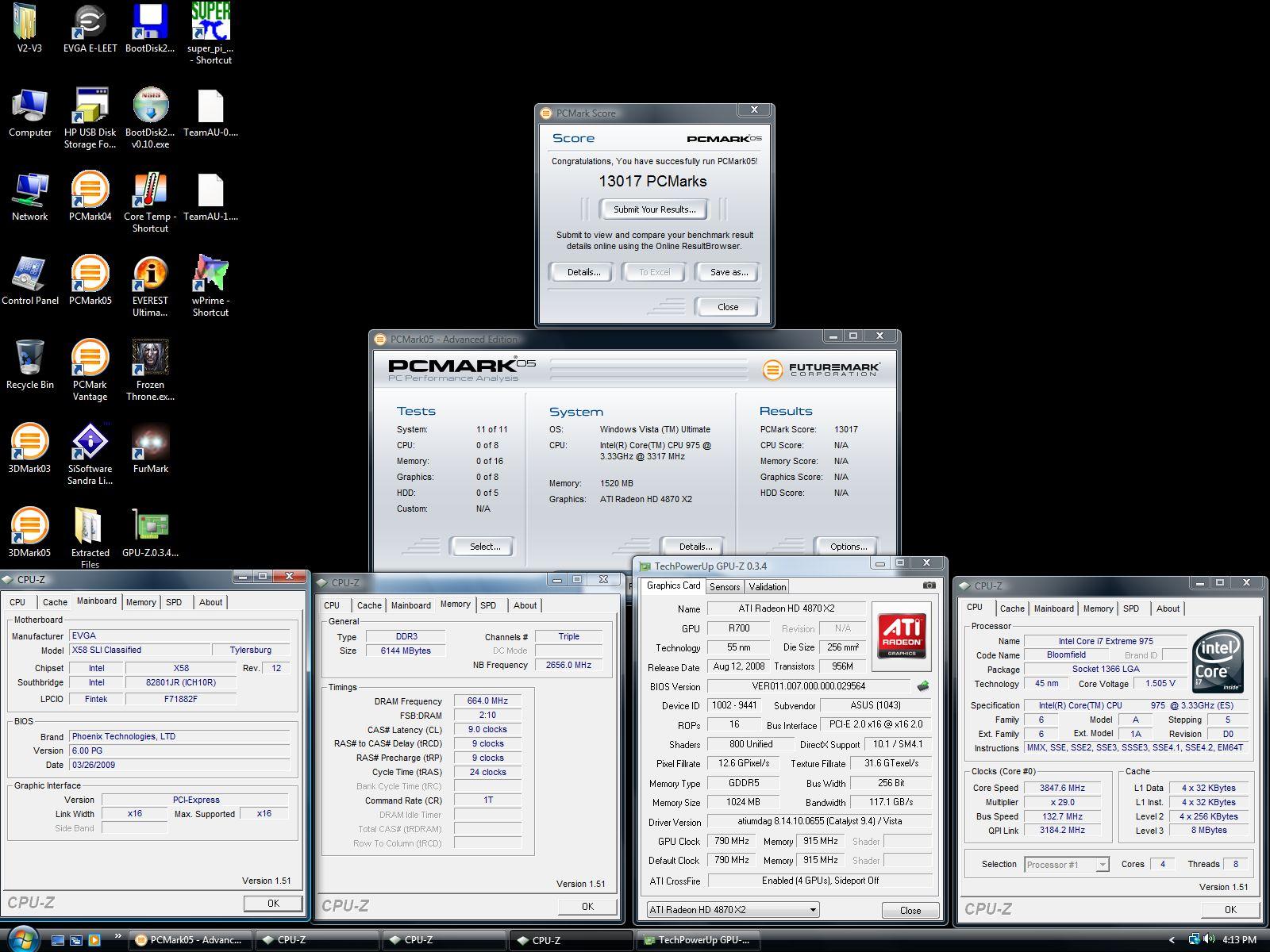The image size is (1270, 952).
Task: Click GPU-Z screenshot camera icon
Action: [x=929, y=585]
